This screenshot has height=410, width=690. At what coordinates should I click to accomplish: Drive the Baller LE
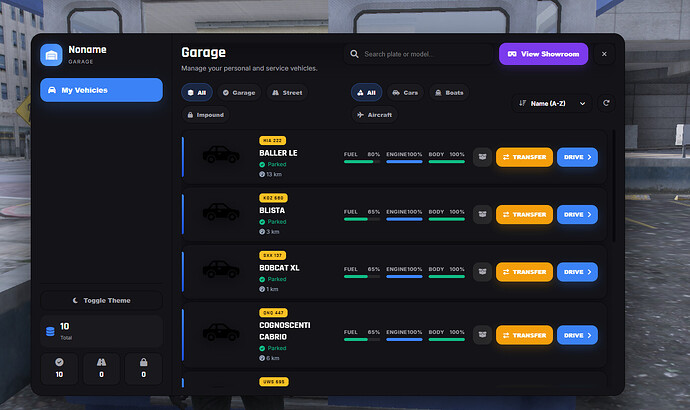coord(577,157)
